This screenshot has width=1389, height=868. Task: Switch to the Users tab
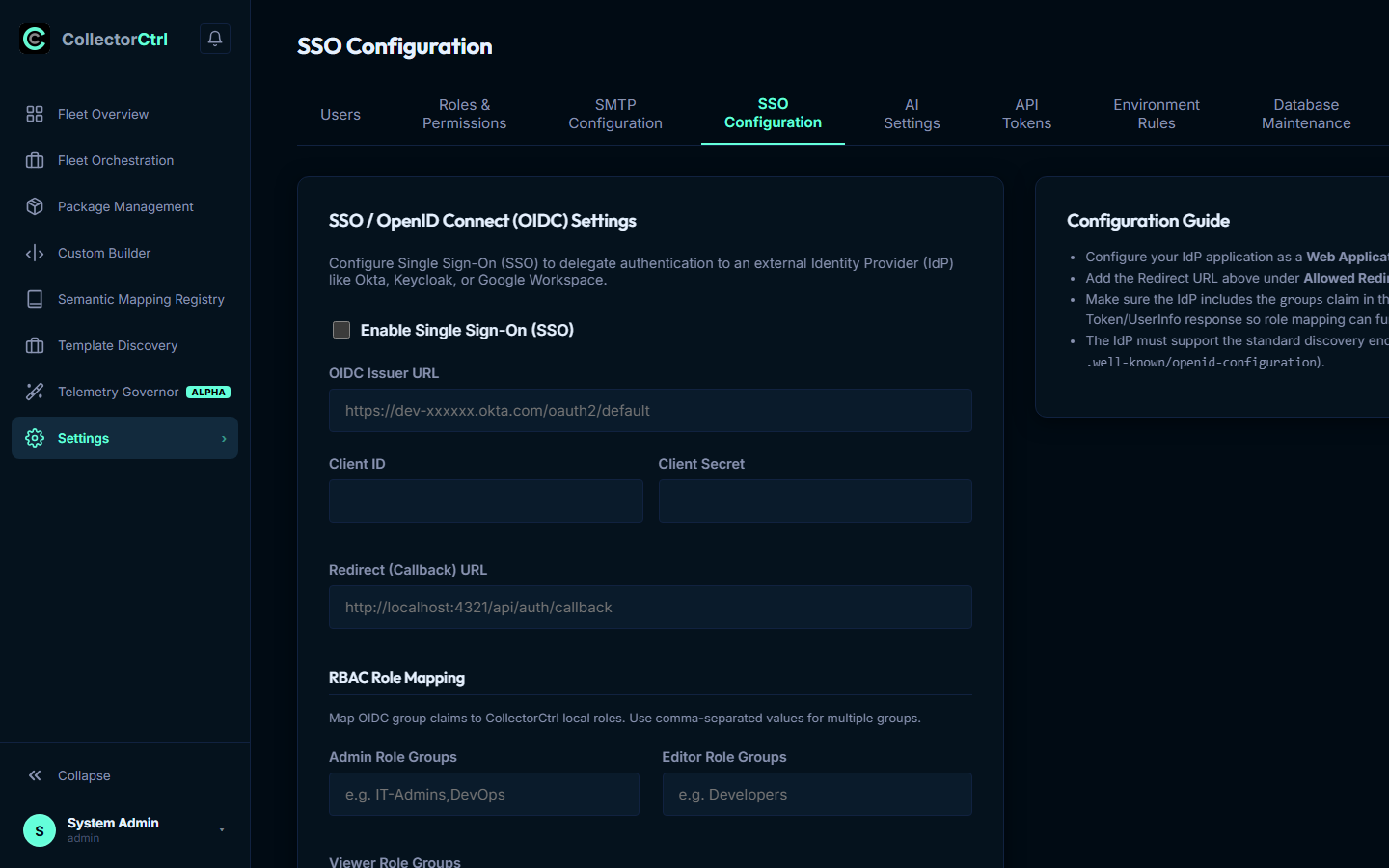click(x=340, y=115)
